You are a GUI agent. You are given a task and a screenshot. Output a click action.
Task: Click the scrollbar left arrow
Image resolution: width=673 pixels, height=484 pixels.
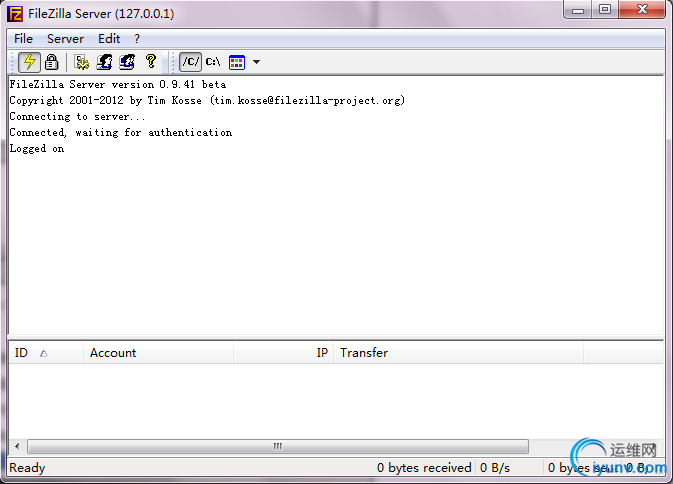coord(17,447)
